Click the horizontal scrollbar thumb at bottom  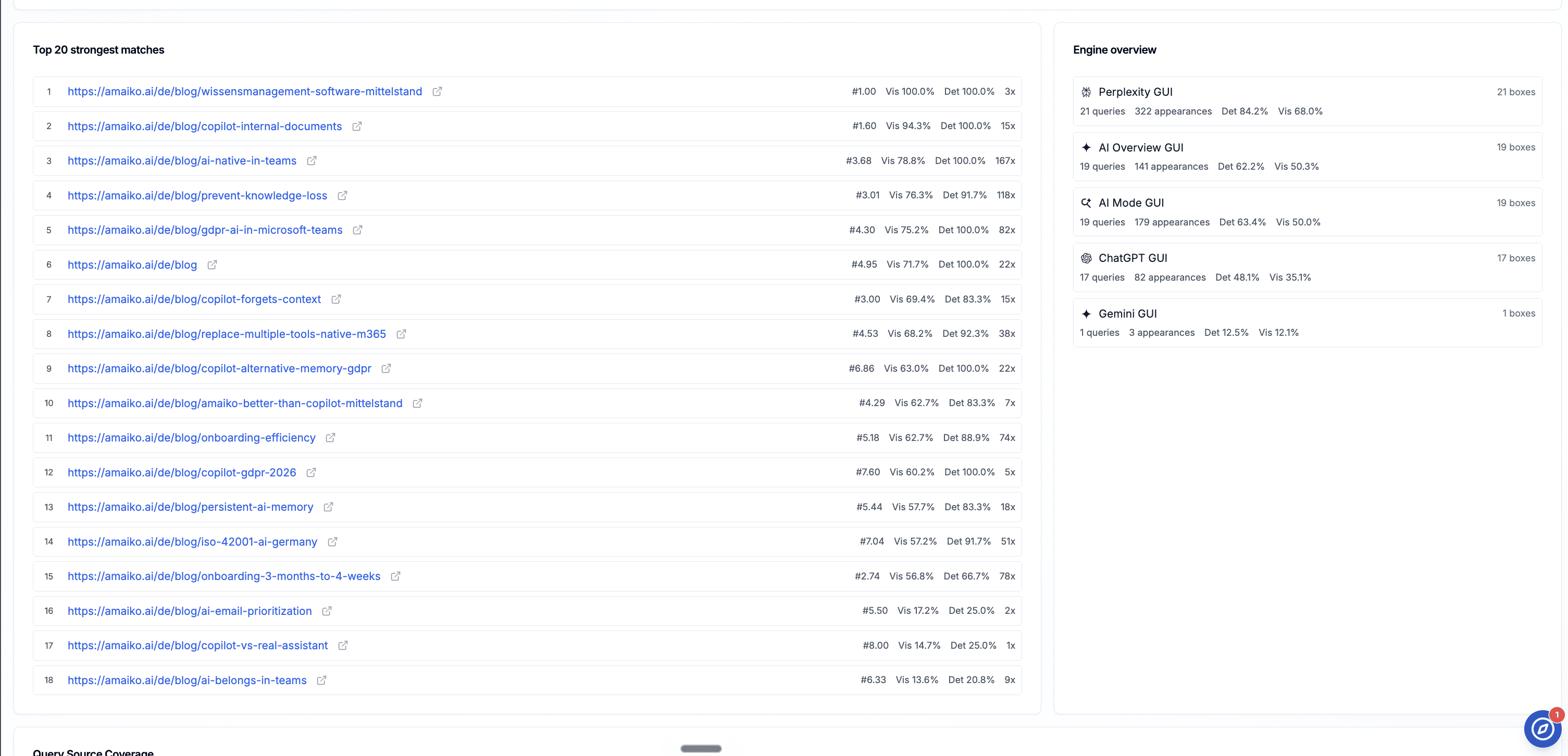click(x=701, y=749)
